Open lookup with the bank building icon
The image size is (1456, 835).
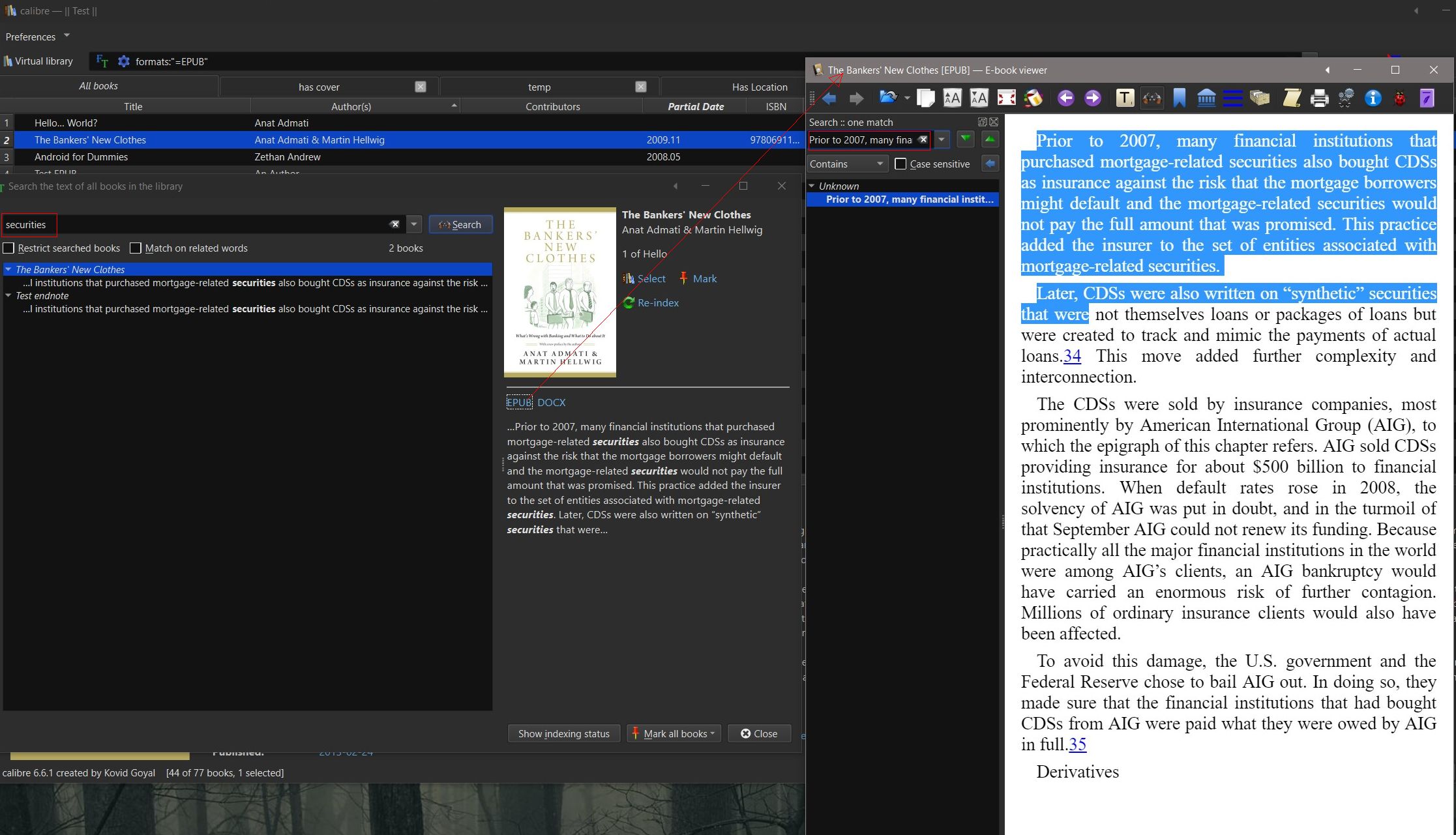1206,98
